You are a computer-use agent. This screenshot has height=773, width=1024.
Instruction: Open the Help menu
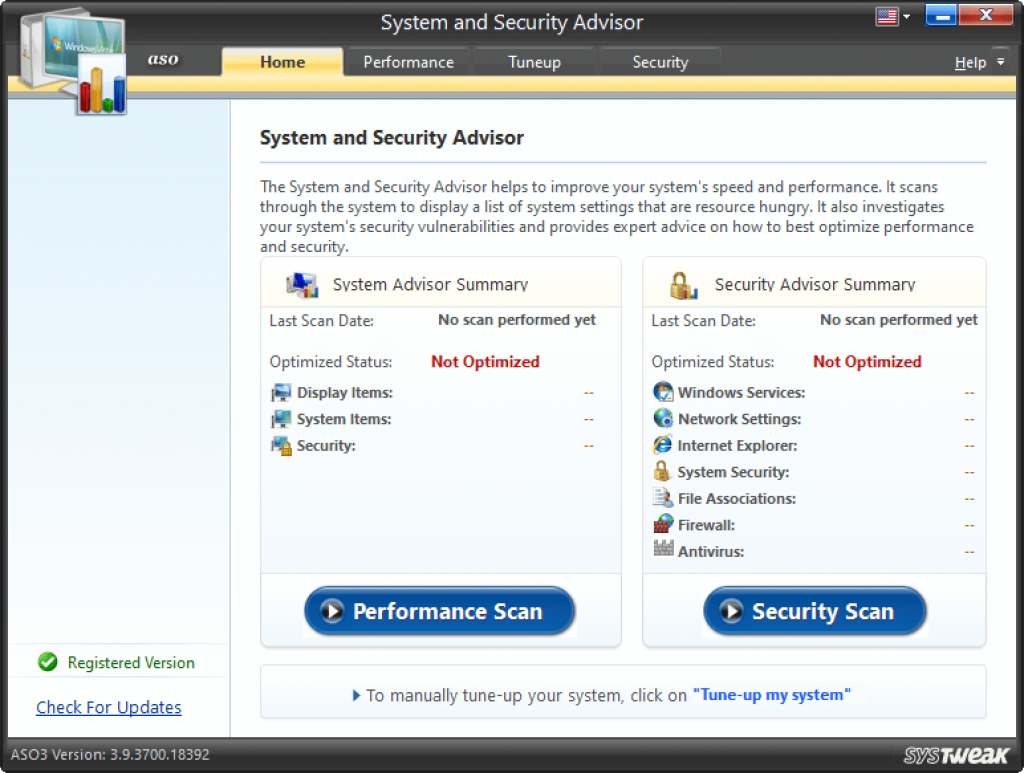(970, 63)
